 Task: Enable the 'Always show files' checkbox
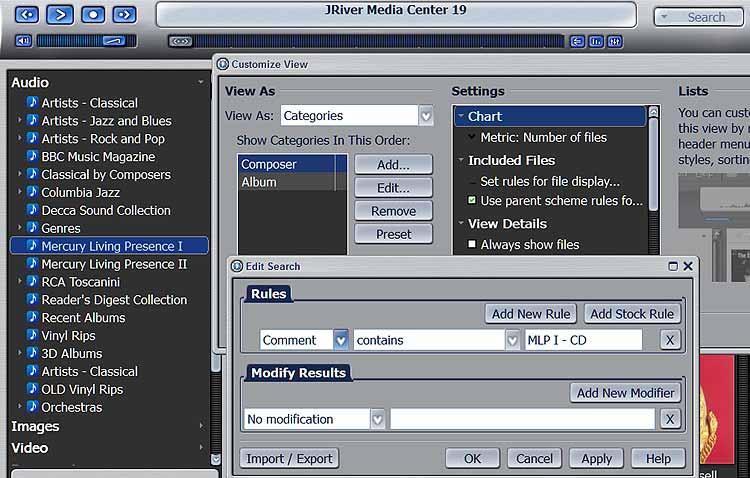pyautogui.click(x=473, y=244)
